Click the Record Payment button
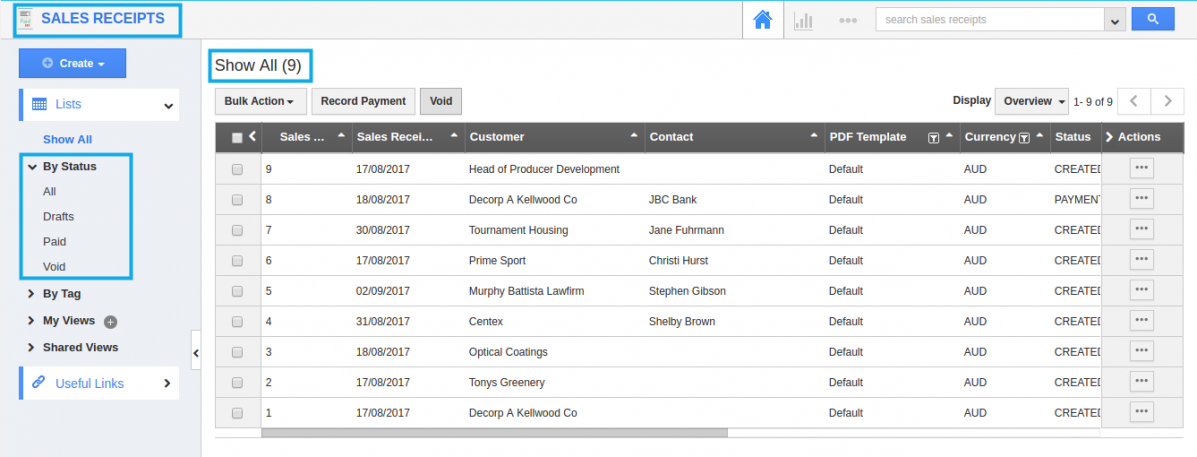 tap(363, 101)
